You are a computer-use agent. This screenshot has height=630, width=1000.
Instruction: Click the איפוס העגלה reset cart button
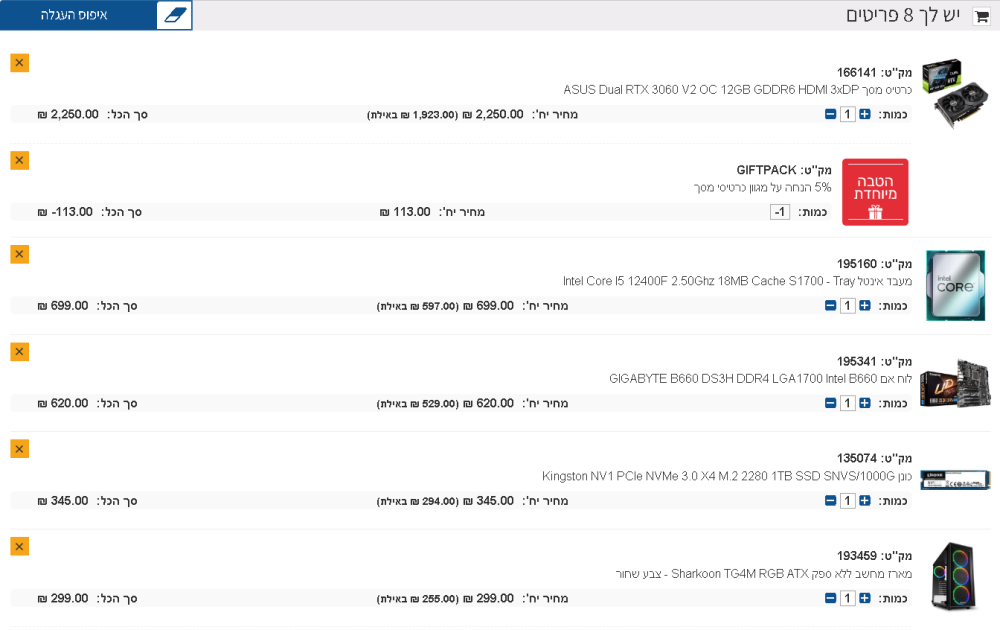pos(74,15)
